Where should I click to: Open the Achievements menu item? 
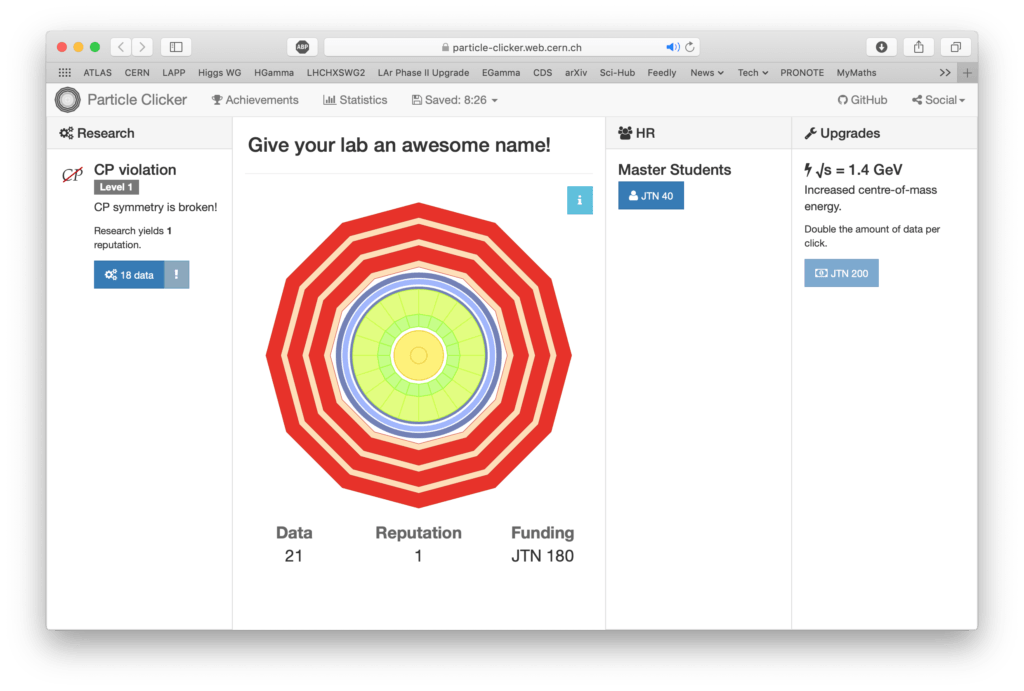pyautogui.click(x=255, y=100)
